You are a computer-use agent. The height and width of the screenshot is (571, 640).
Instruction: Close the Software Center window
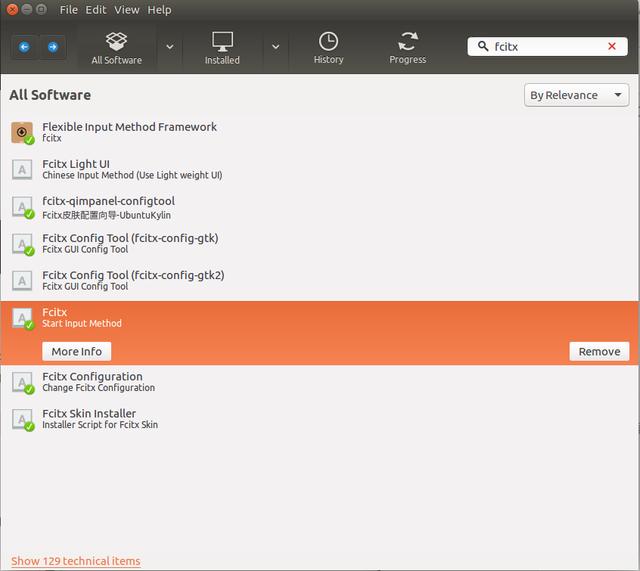[12, 9]
